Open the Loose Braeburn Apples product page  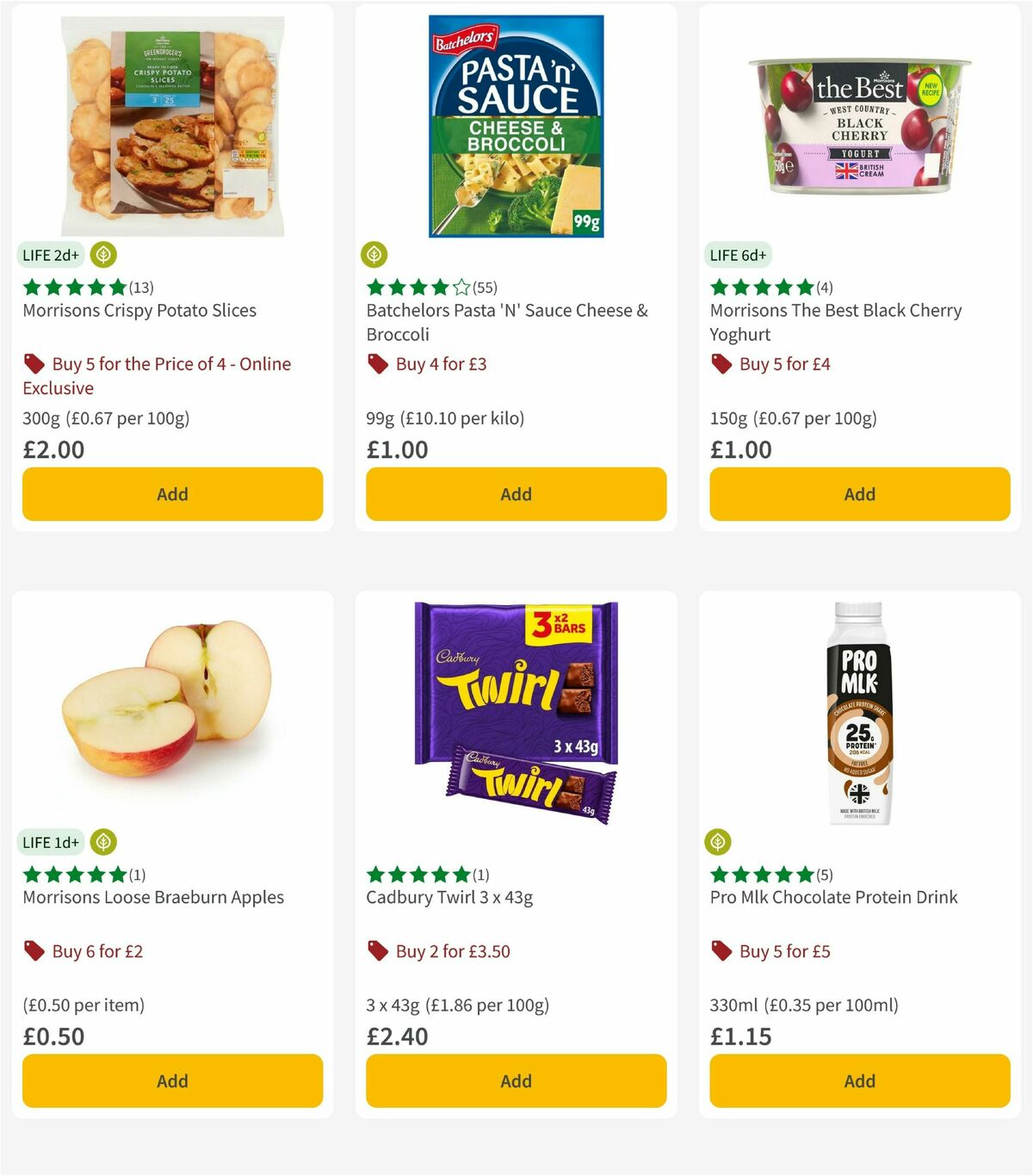(152, 897)
